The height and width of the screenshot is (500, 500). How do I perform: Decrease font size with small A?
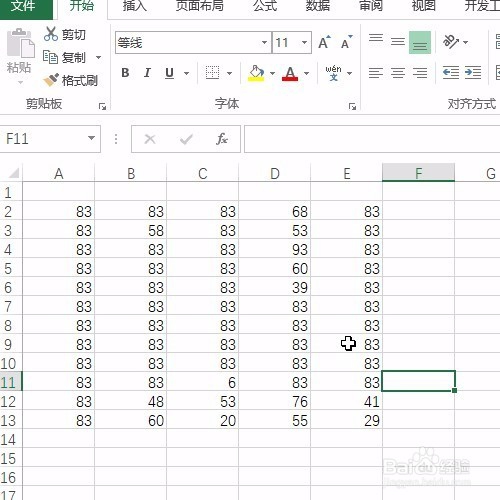tap(347, 42)
